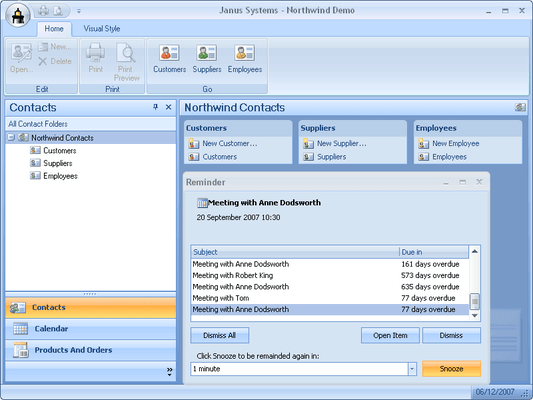
Task: Go to Customers via ribbon icon
Action: [x=169, y=58]
